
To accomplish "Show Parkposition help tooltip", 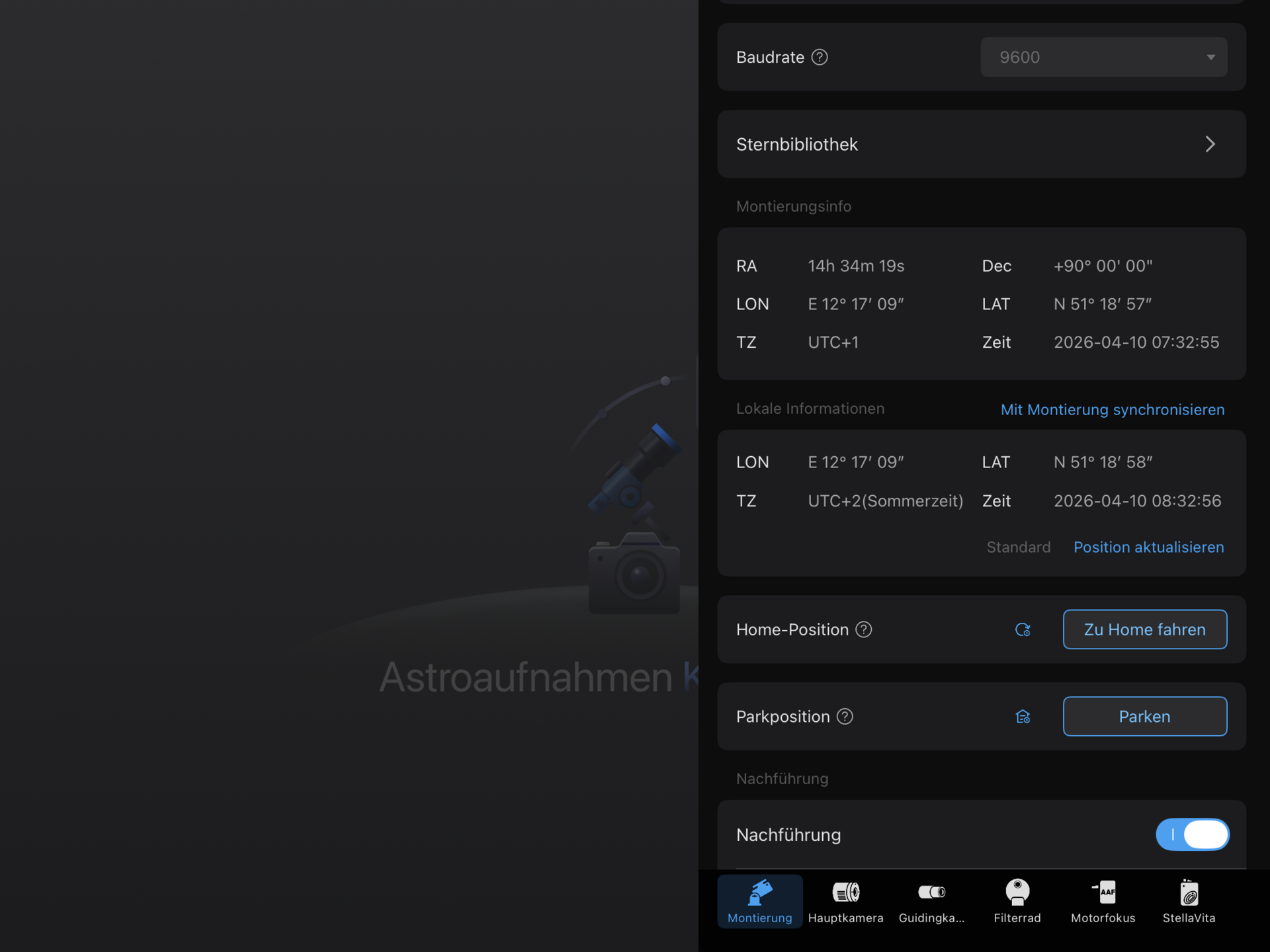I will (845, 717).
